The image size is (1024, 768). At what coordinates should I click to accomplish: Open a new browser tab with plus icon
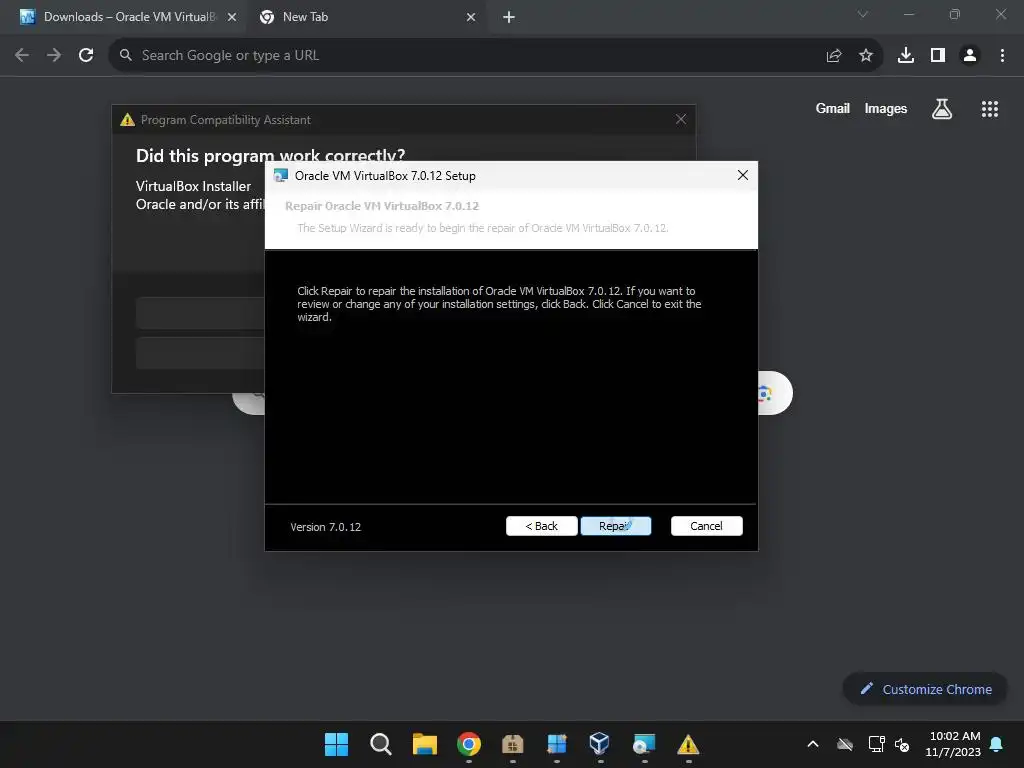pyautogui.click(x=509, y=18)
